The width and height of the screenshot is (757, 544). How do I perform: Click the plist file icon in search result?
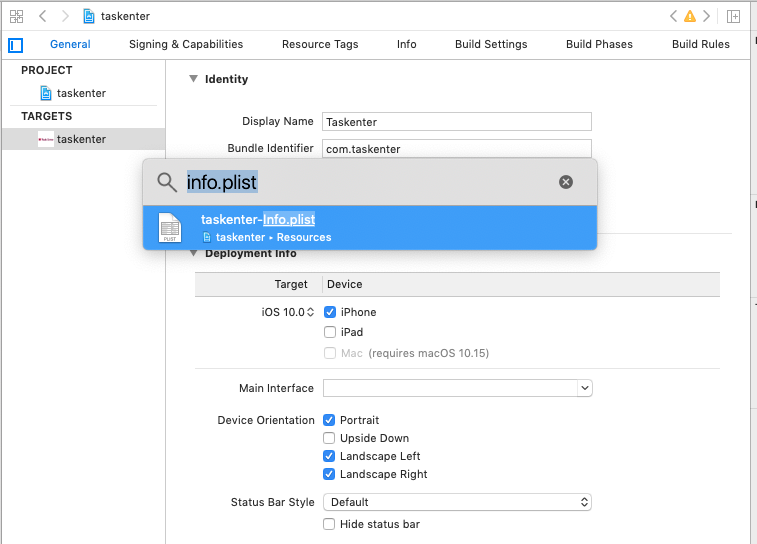coord(170,227)
